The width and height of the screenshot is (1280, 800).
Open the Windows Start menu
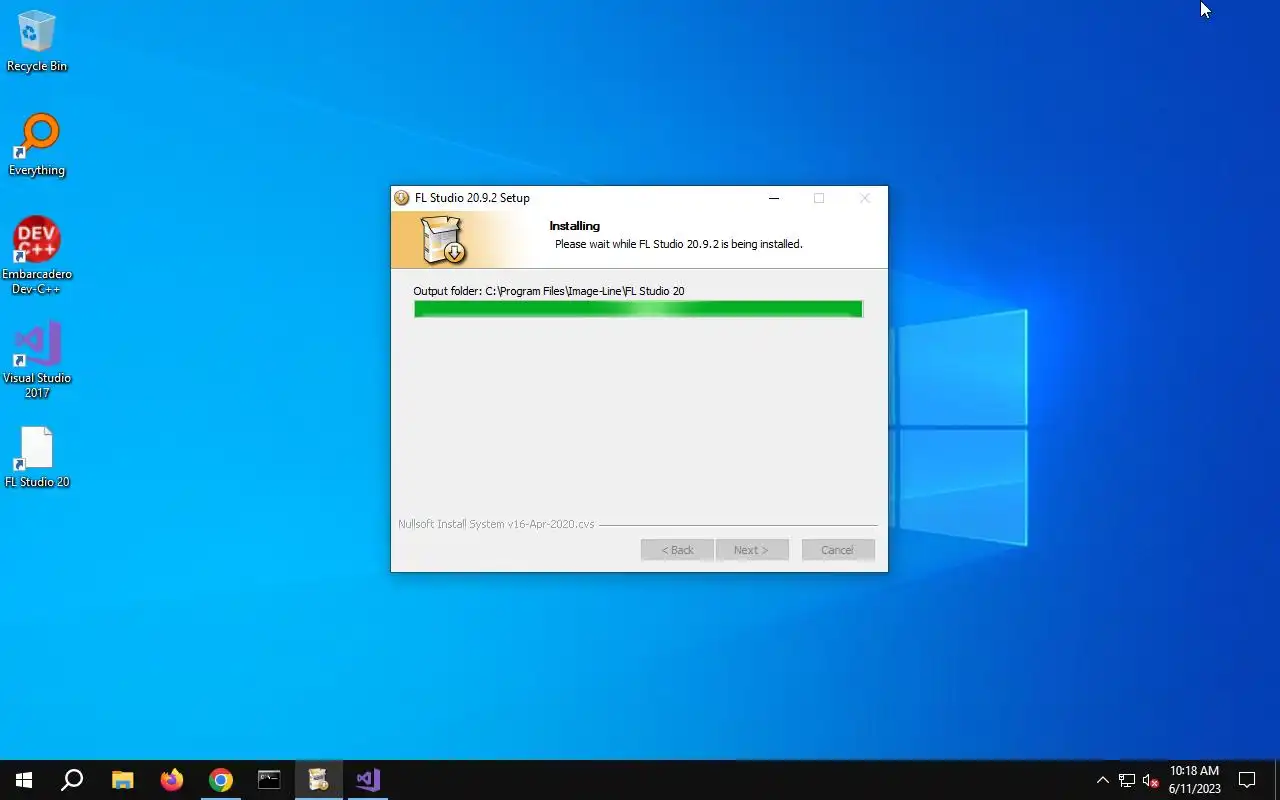coord(24,780)
